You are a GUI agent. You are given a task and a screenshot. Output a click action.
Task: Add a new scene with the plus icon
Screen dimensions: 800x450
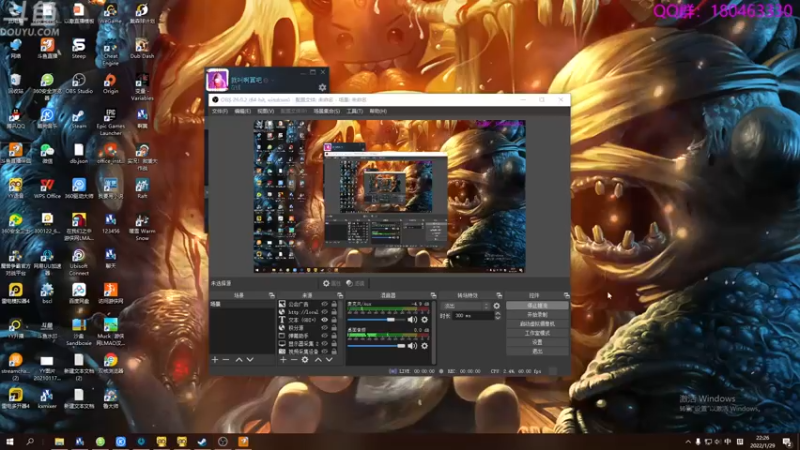tap(215, 360)
